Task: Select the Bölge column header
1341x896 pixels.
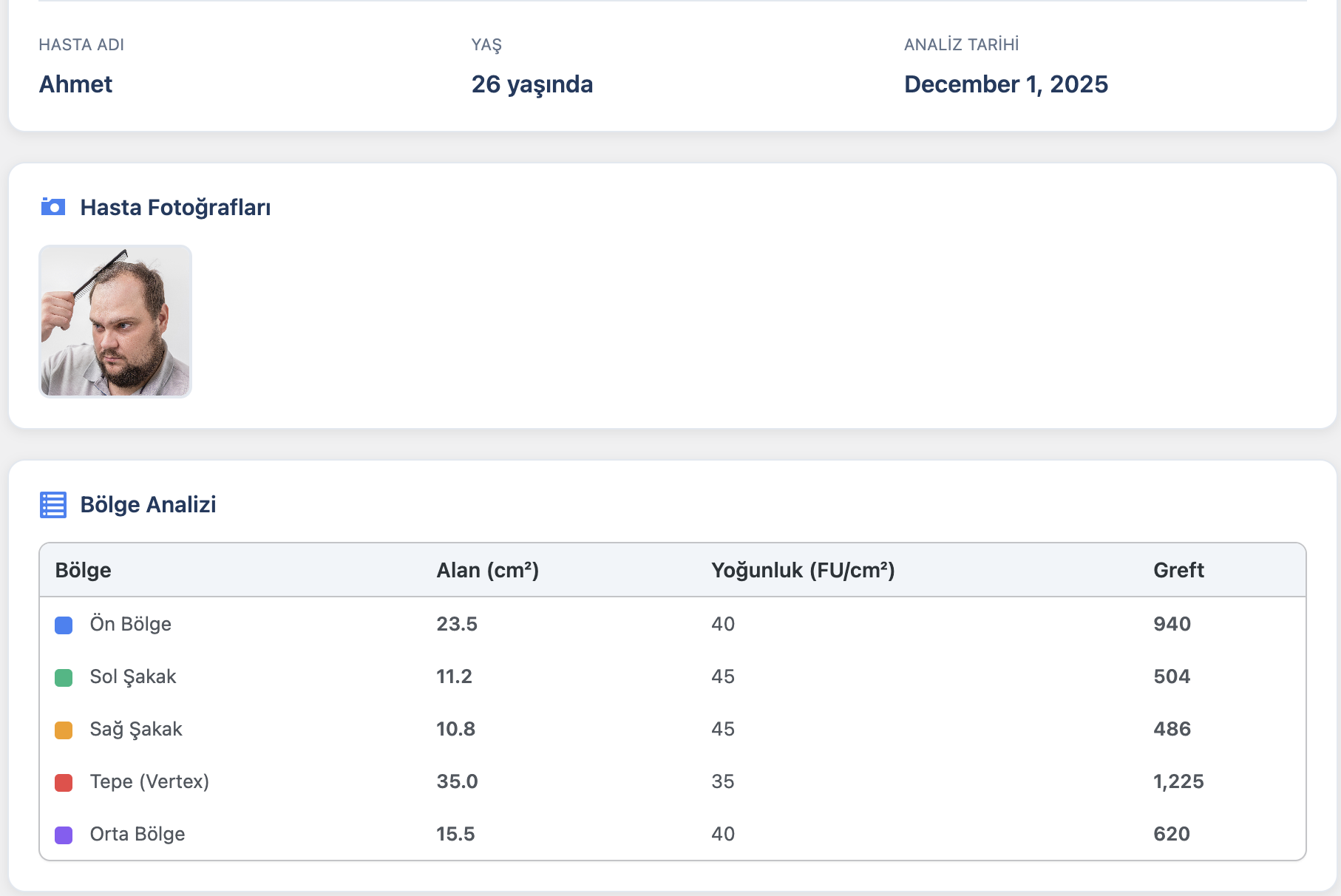Action: (x=84, y=570)
